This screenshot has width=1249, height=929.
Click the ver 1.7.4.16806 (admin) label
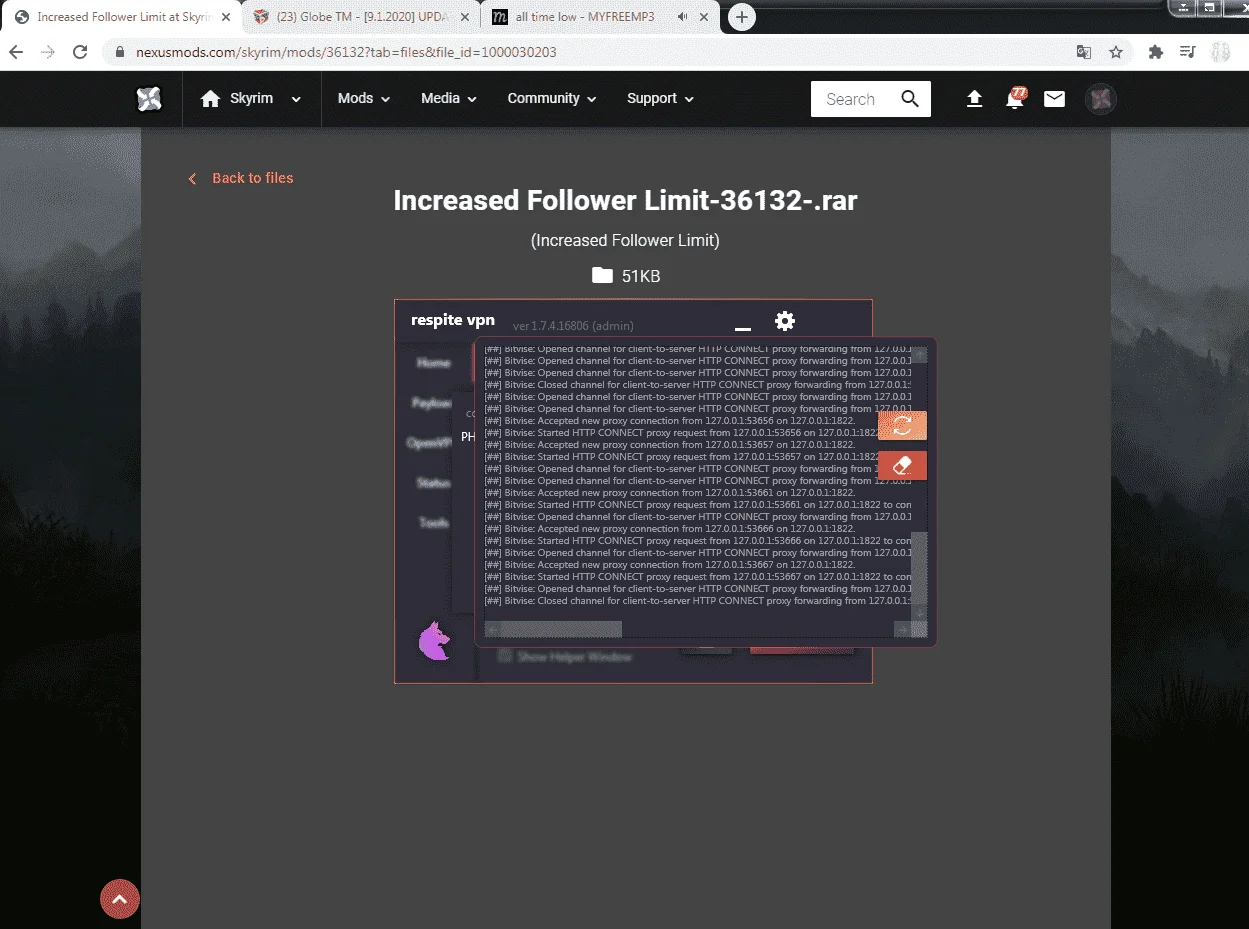coord(573,326)
